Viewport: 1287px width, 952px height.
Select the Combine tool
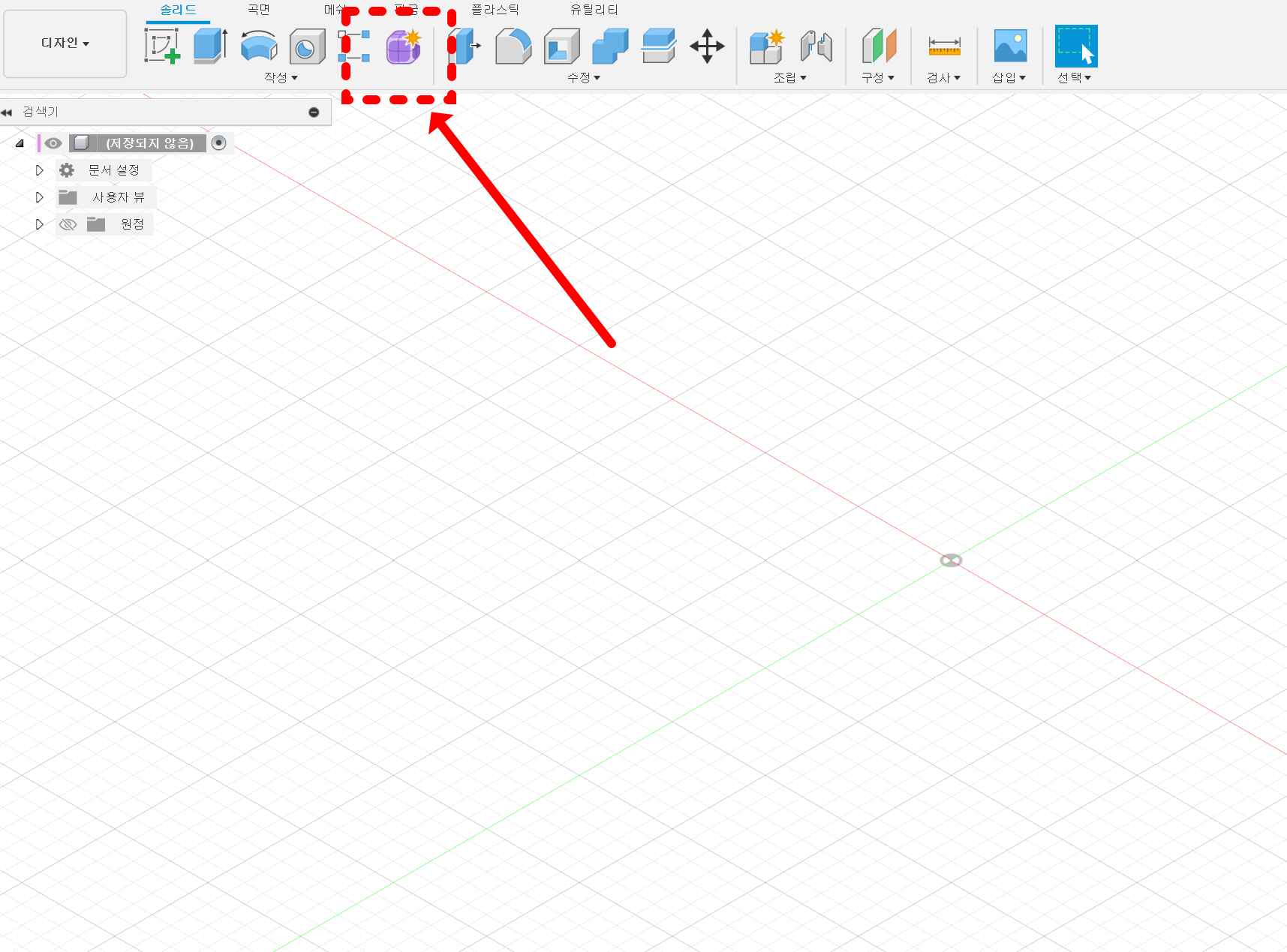point(610,46)
